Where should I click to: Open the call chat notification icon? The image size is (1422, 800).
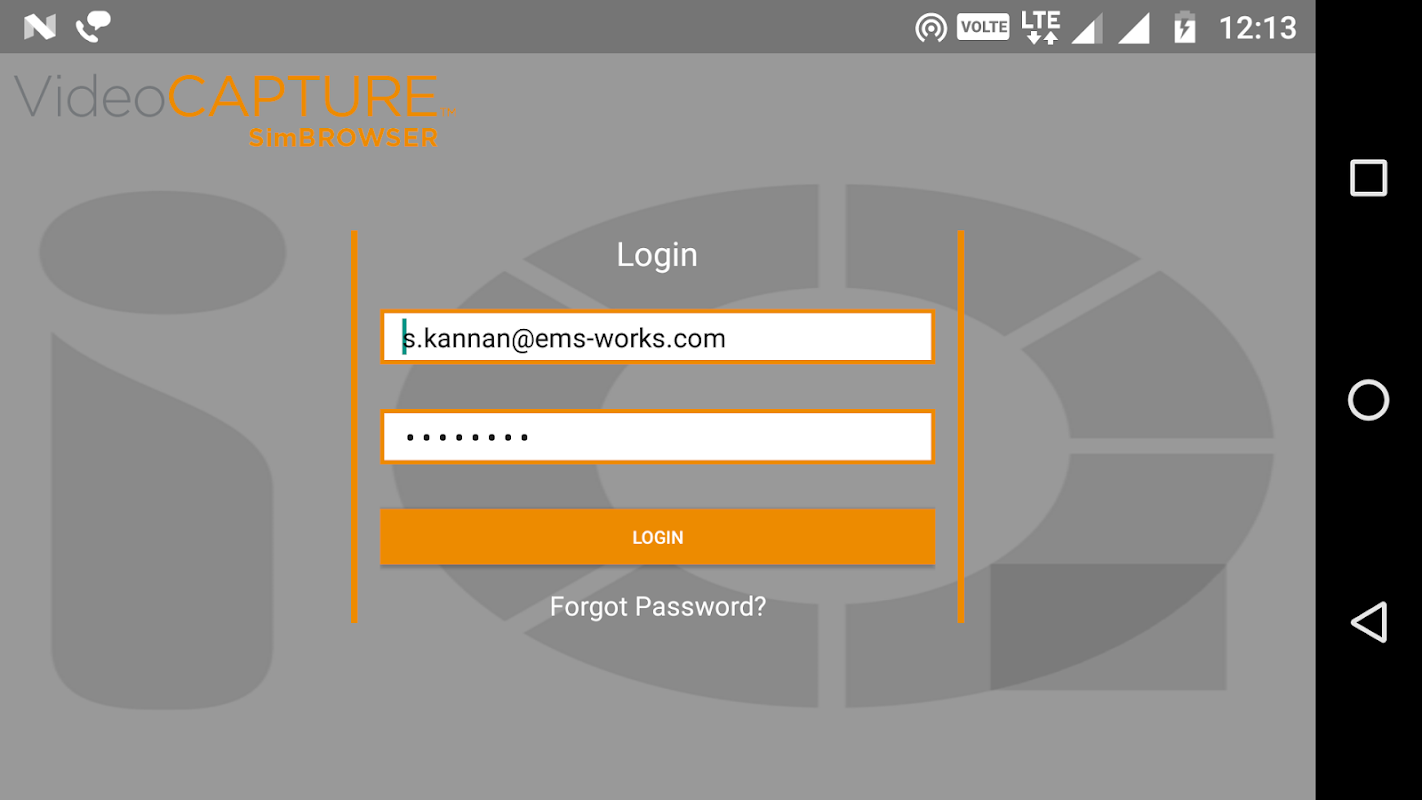pos(94,27)
